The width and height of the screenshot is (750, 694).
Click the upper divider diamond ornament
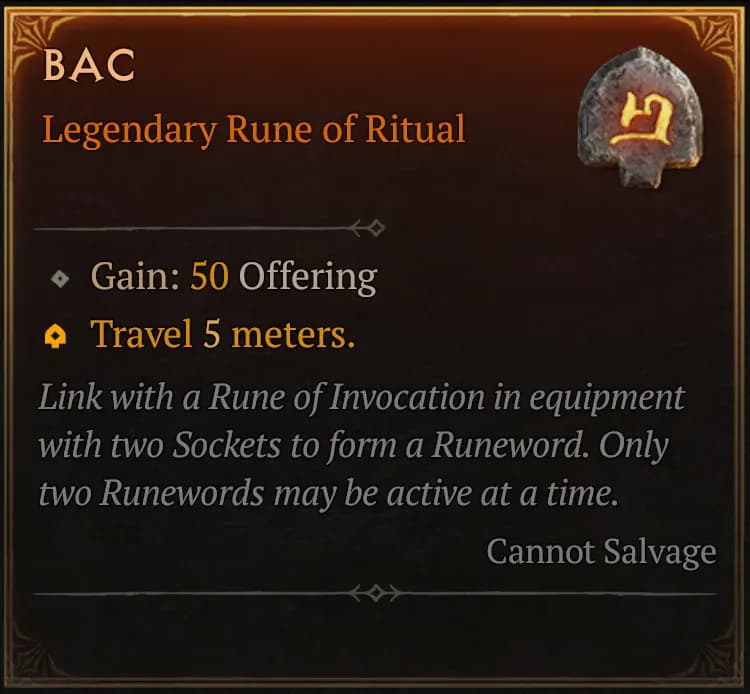click(376, 228)
